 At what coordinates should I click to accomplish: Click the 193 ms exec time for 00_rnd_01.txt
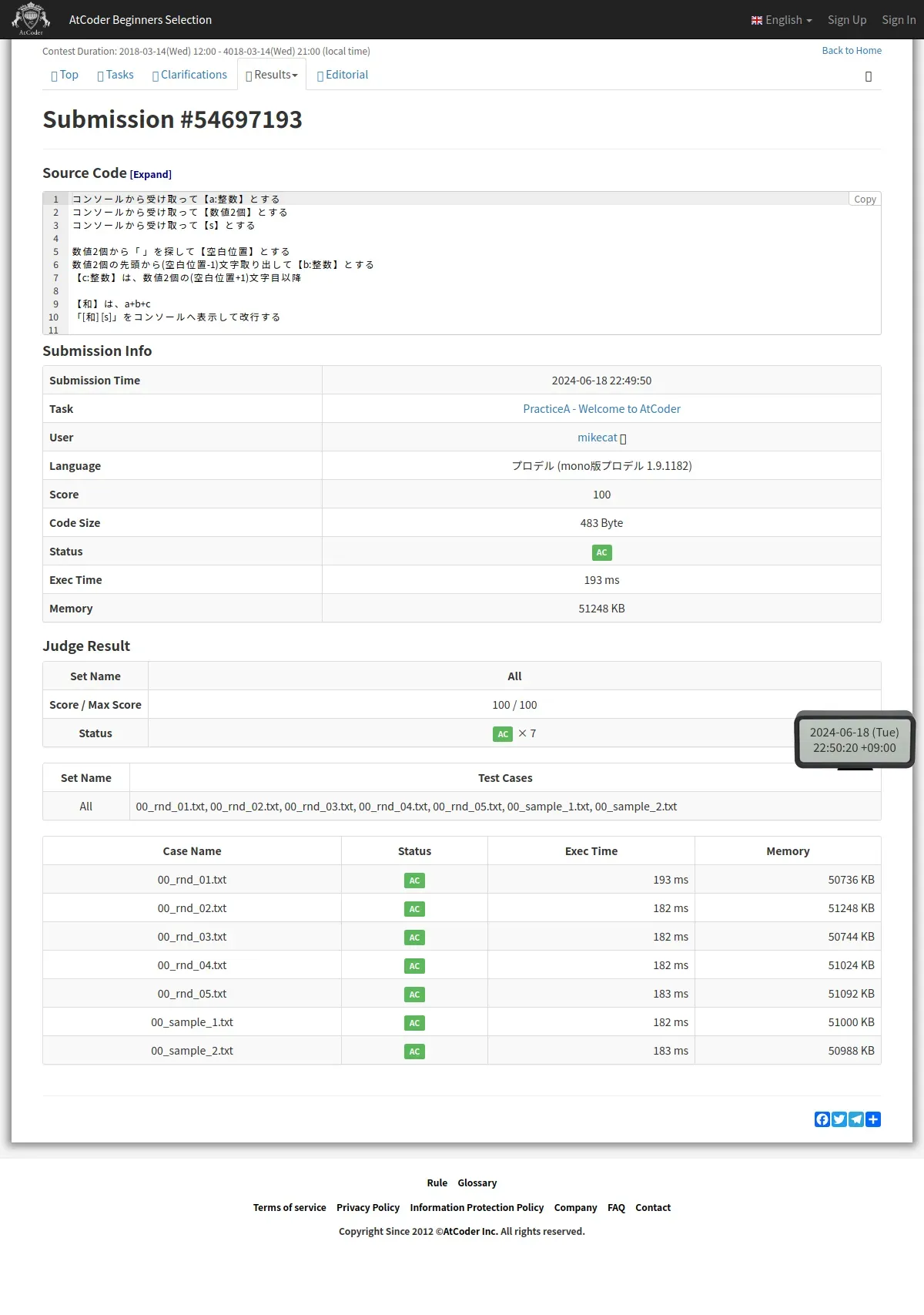pos(671,880)
